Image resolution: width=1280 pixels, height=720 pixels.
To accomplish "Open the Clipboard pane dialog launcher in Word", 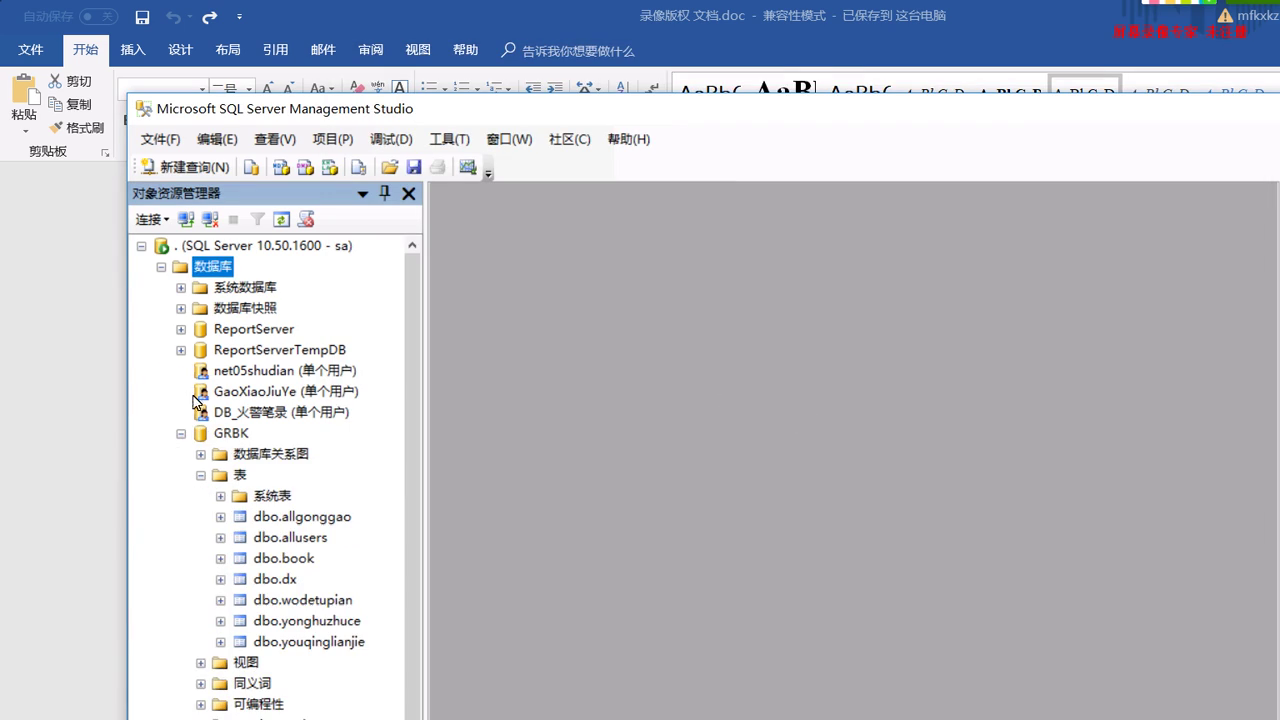I will (x=105, y=152).
